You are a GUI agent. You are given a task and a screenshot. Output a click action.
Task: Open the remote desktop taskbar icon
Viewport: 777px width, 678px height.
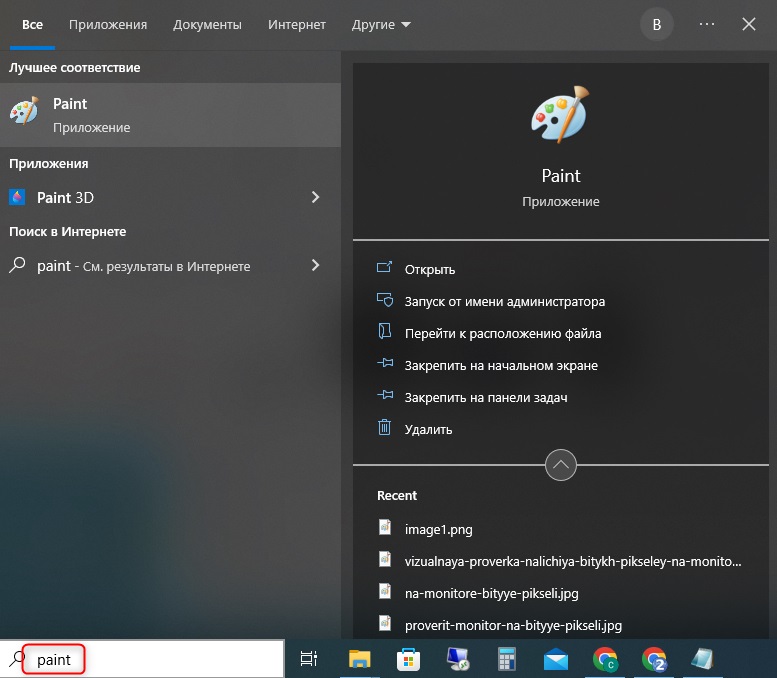(x=458, y=659)
